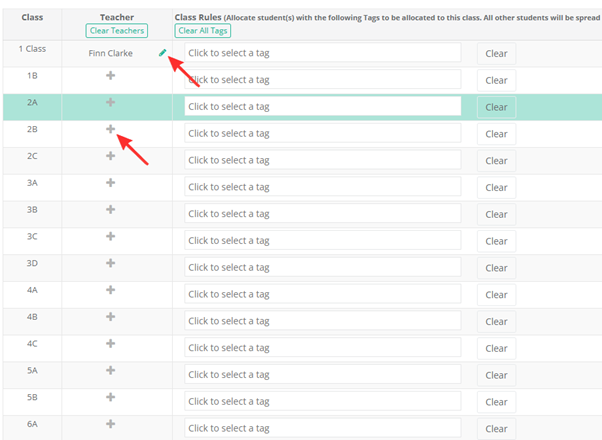
Task: Clear tags for class 3C
Action: (x=496, y=241)
